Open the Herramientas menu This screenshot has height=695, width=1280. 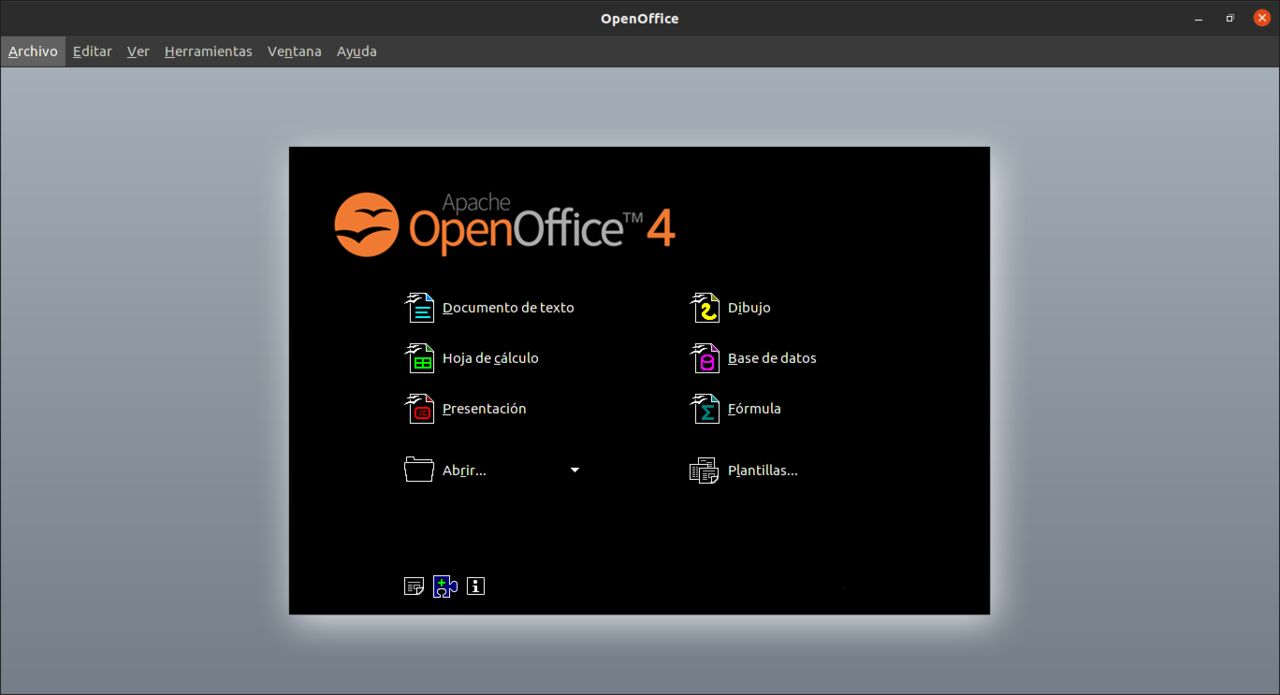(208, 51)
